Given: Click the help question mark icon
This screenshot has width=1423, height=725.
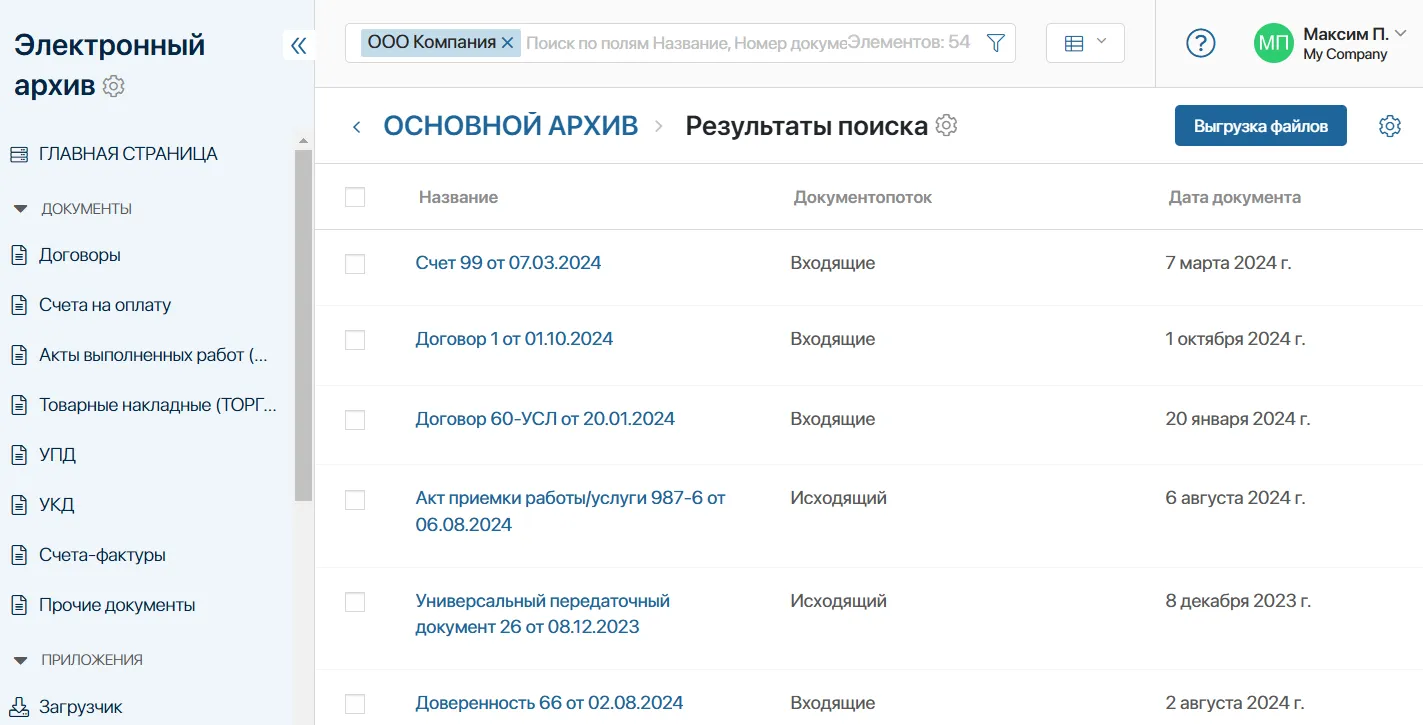Looking at the screenshot, I should (x=1200, y=43).
